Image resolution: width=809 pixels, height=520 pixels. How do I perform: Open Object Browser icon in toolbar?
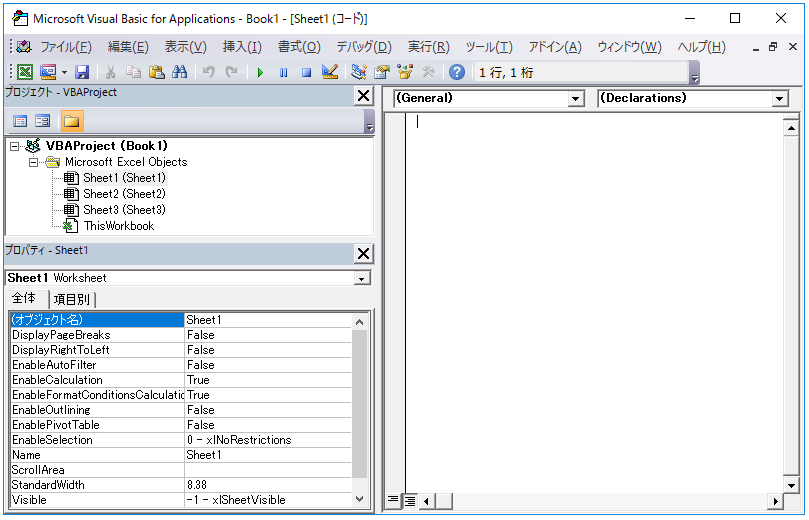(x=405, y=72)
